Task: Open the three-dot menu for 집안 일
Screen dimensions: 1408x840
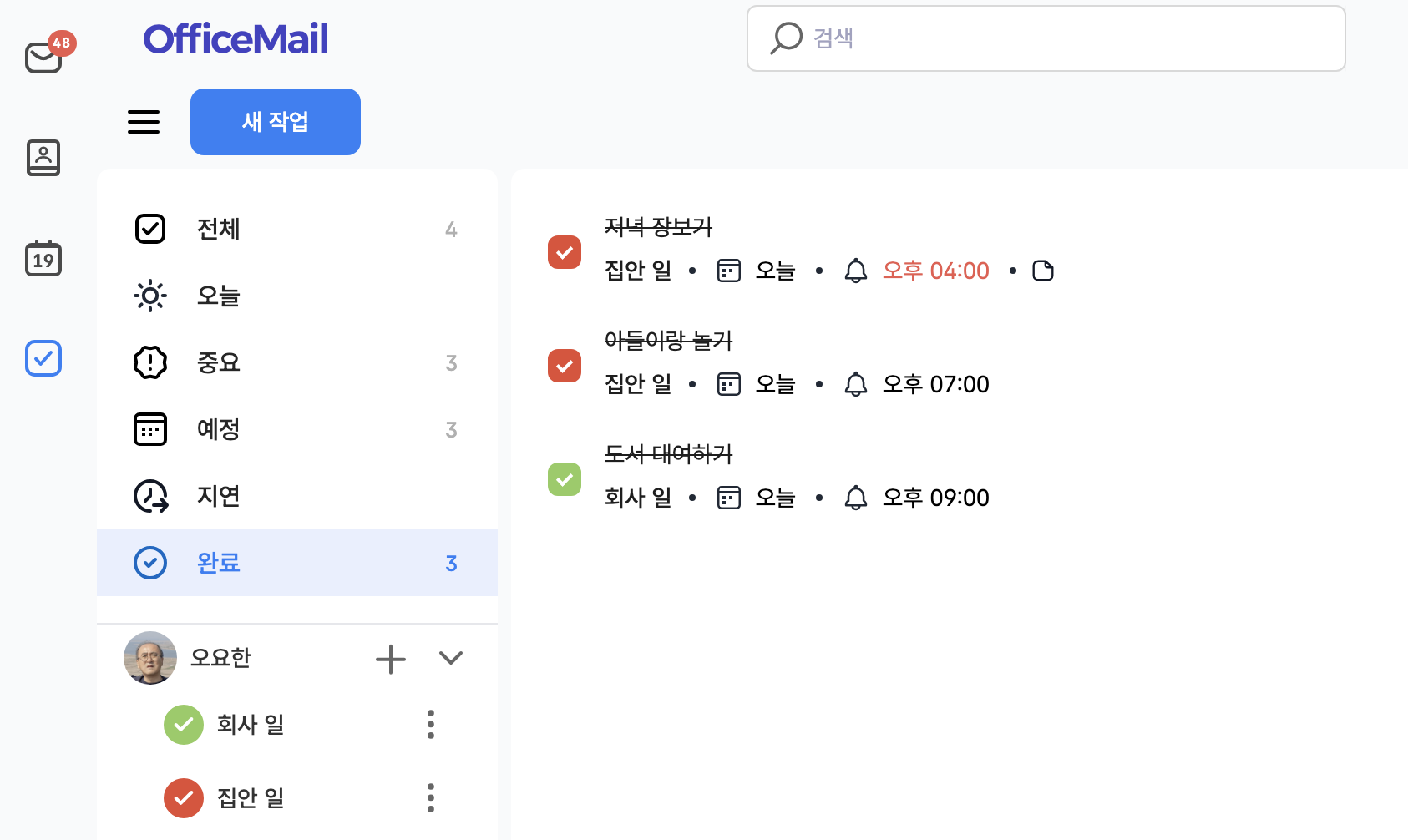Action: [431, 798]
